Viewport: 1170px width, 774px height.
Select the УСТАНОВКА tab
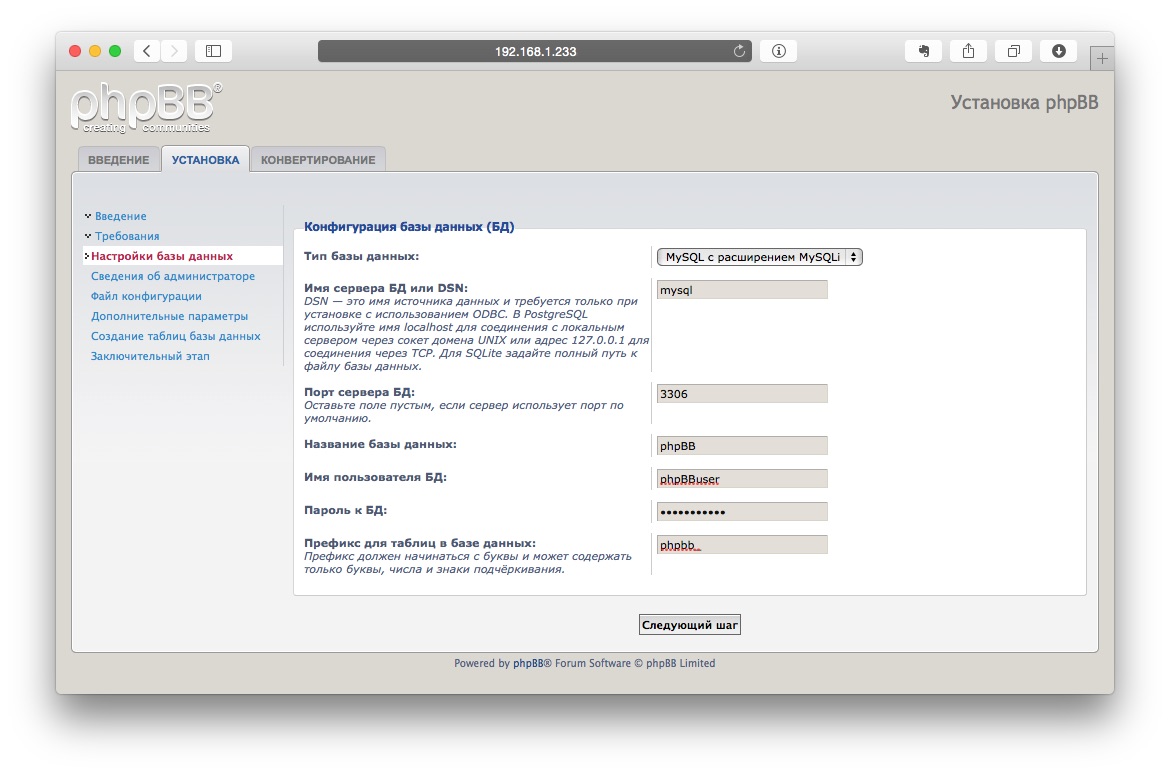pyautogui.click(x=205, y=160)
